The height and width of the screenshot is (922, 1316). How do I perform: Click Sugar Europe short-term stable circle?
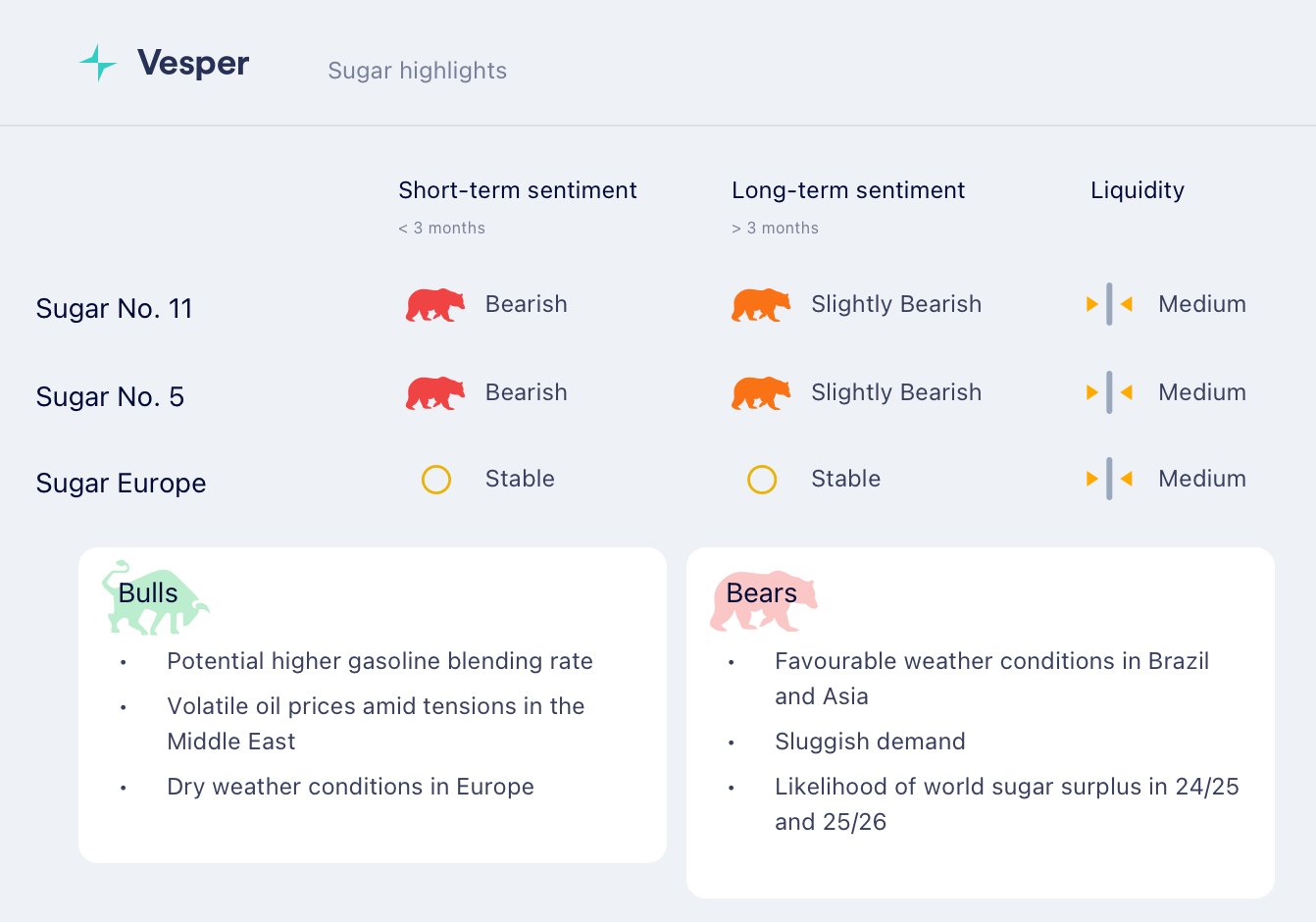click(436, 480)
